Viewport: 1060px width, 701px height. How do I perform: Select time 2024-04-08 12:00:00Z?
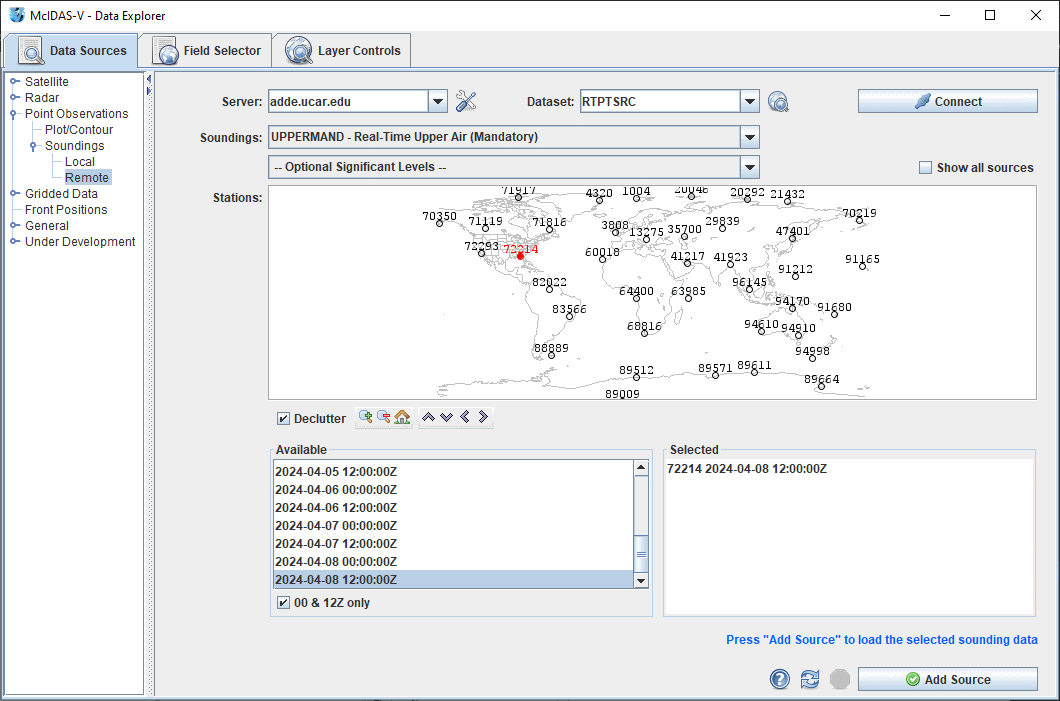click(453, 579)
